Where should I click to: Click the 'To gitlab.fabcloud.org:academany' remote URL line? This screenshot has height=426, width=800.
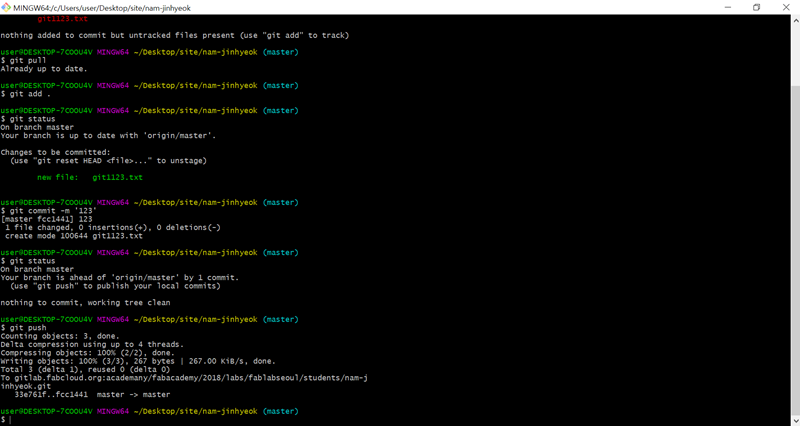point(184,378)
